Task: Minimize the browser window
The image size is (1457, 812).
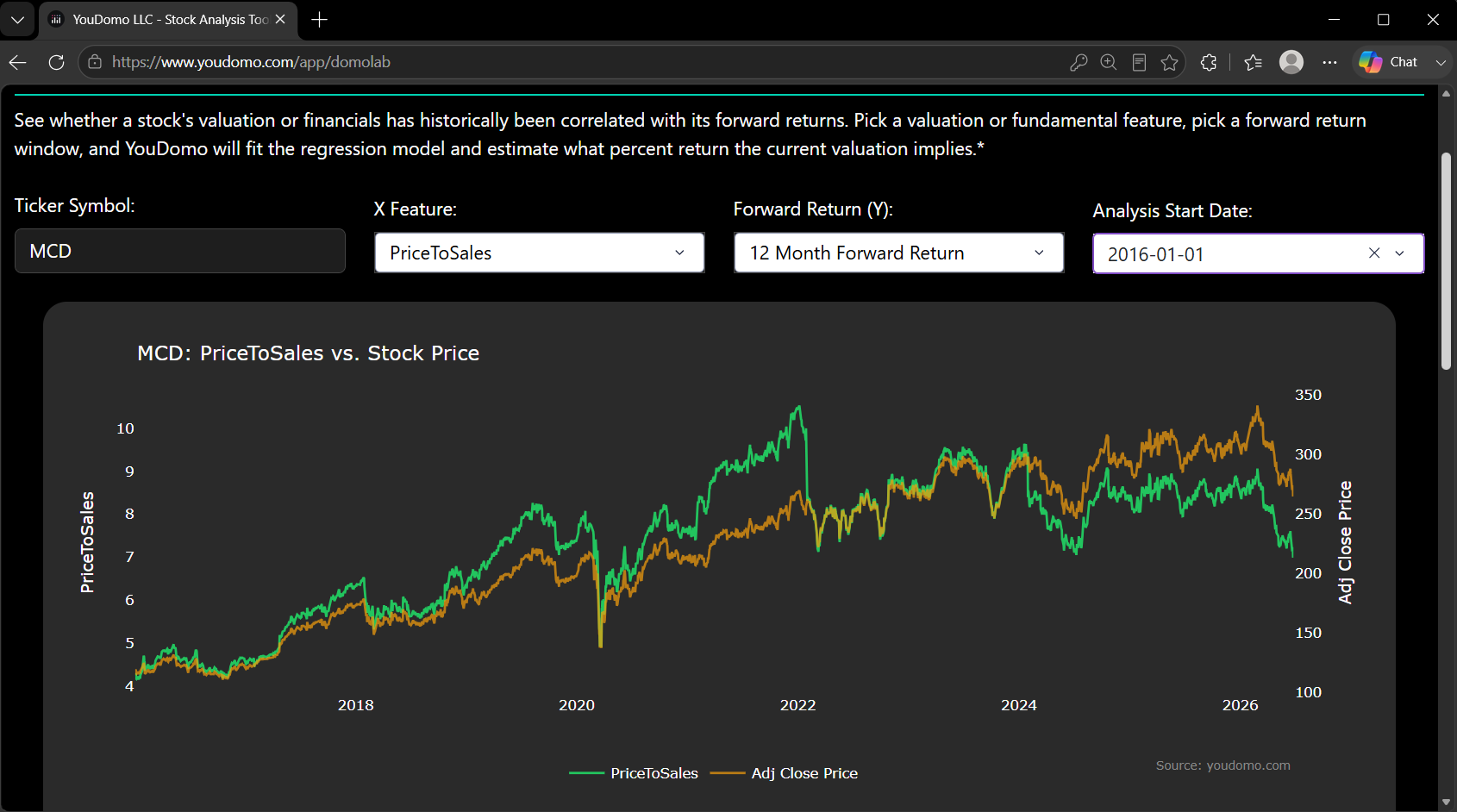Action: pyautogui.click(x=1334, y=19)
